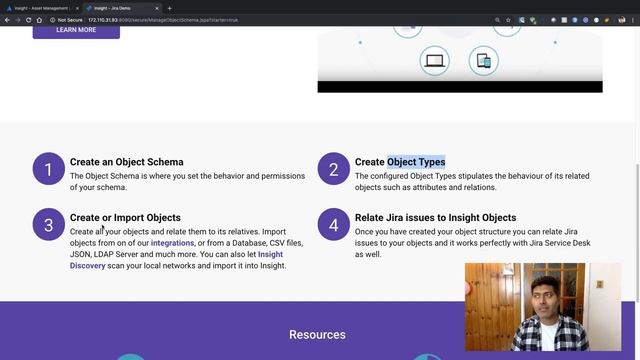Click the yellow extension icon near profile
Viewport: 640px width, 360px height.
(x=607, y=20)
